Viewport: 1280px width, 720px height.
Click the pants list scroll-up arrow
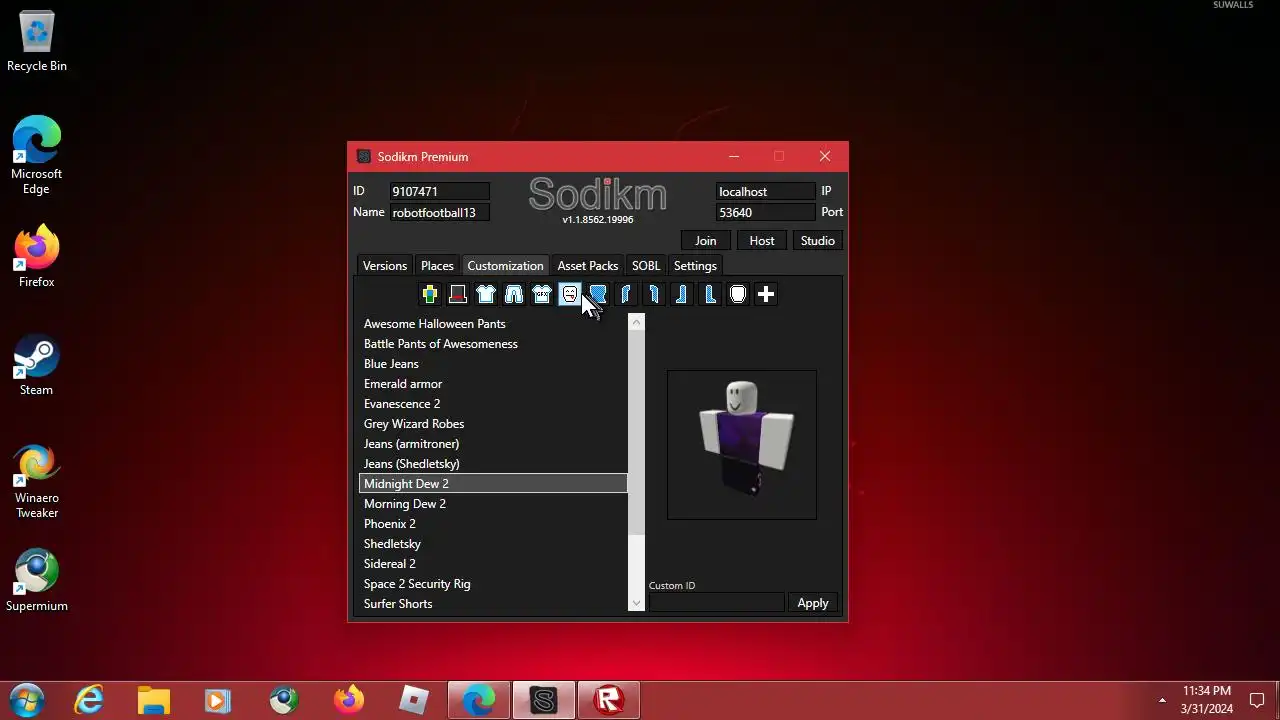636,322
